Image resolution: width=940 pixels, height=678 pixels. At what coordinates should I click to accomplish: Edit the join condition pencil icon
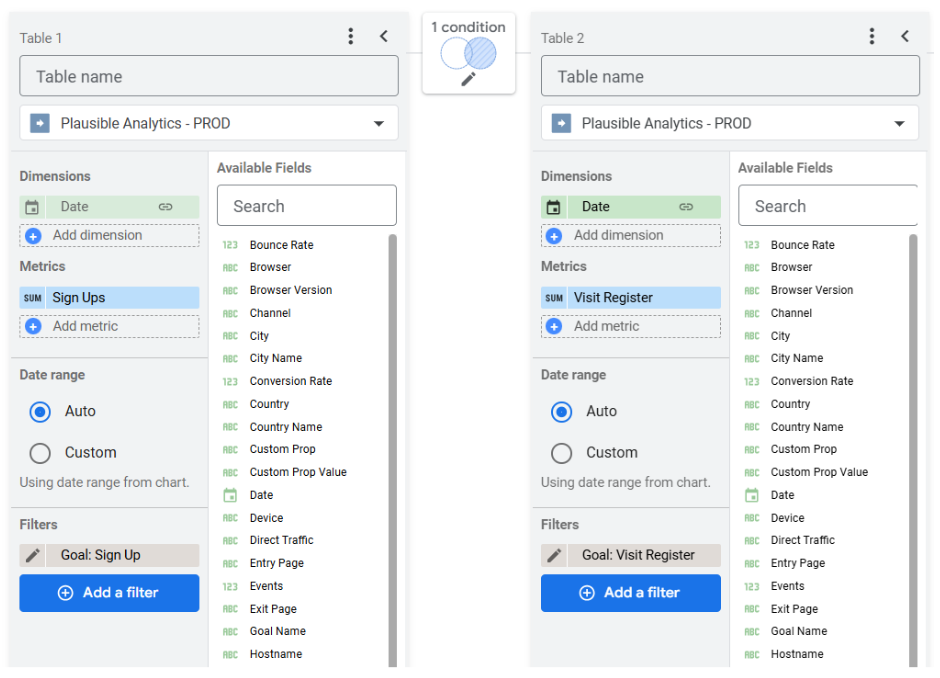pyautogui.click(x=468, y=79)
